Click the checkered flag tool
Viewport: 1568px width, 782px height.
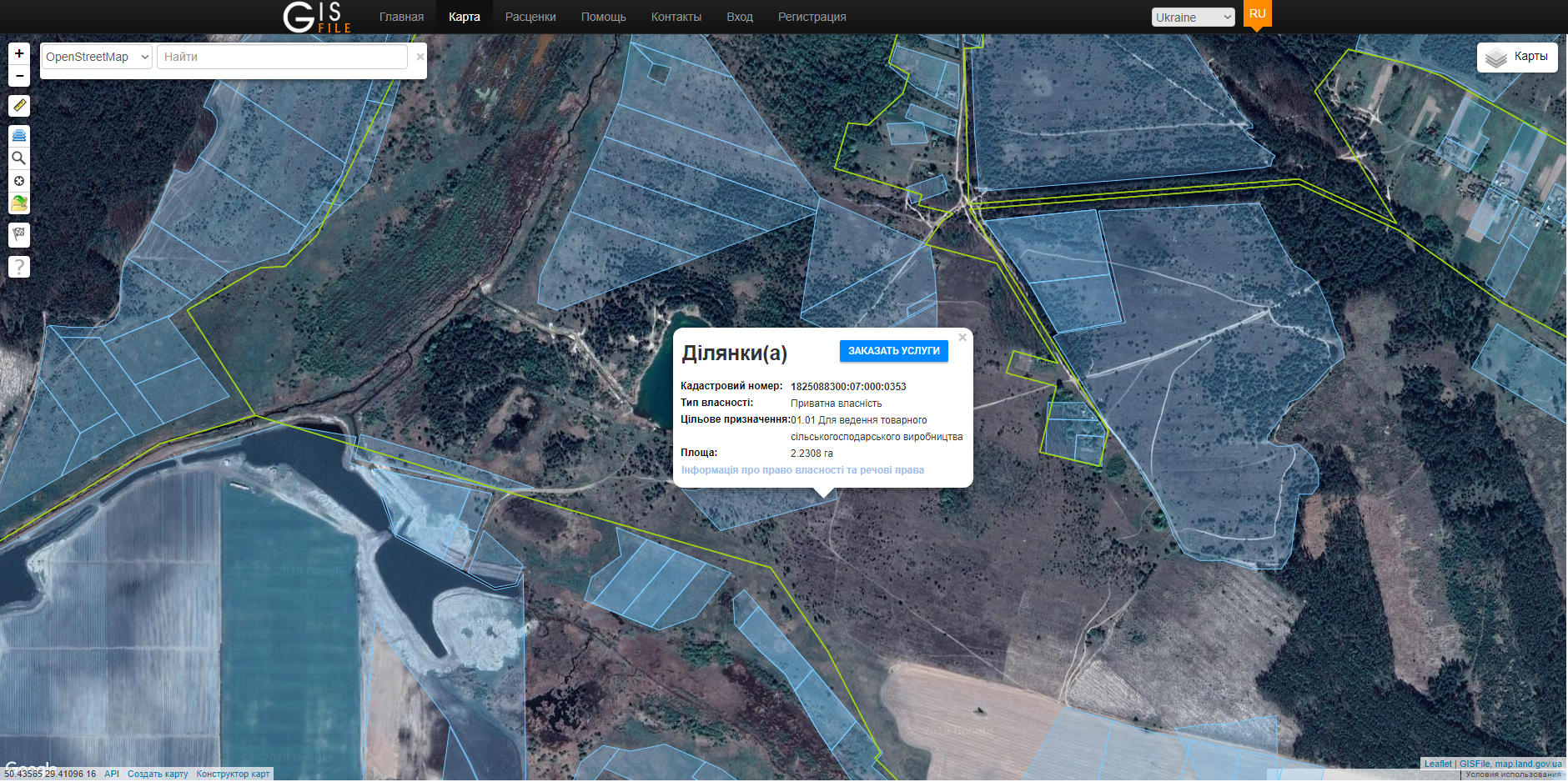pos(19,234)
